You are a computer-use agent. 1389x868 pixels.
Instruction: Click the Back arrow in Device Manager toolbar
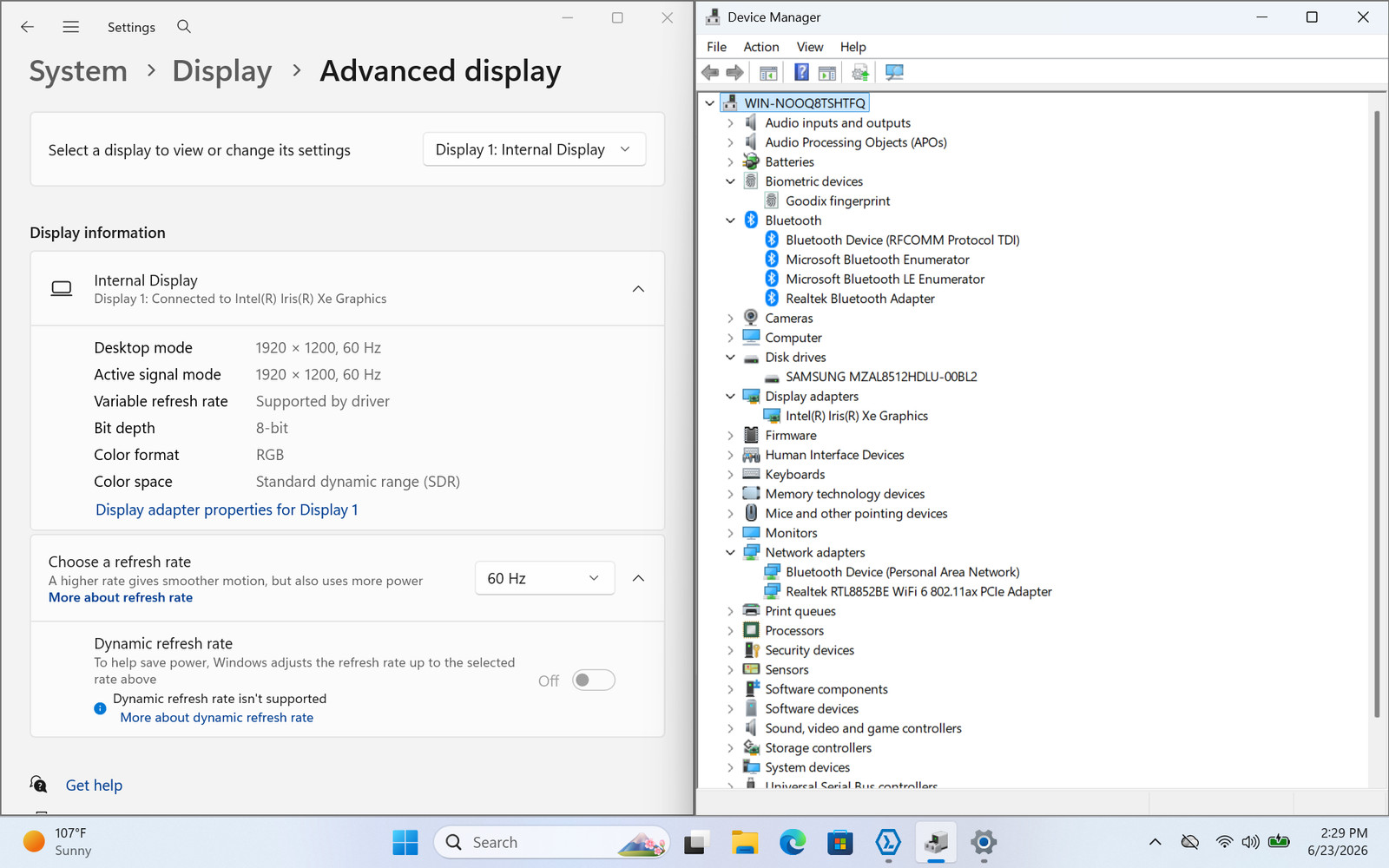[x=710, y=72]
